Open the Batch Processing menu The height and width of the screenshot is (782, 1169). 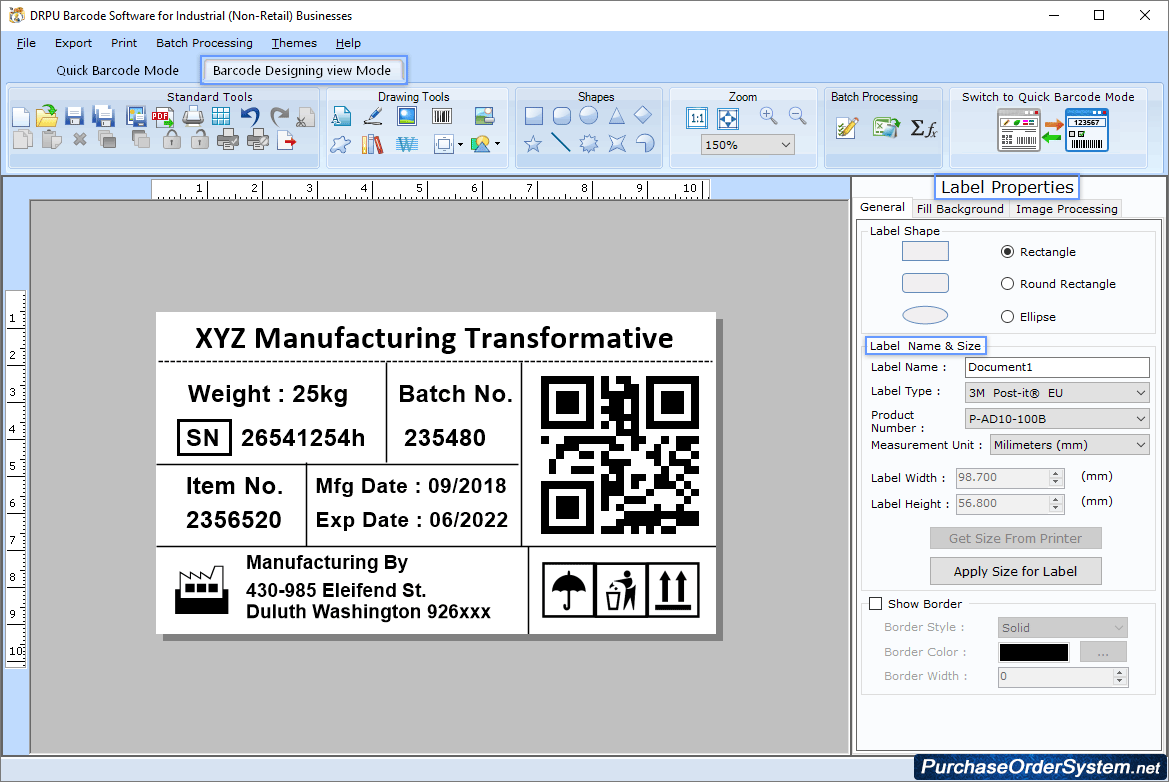pos(204,43)
